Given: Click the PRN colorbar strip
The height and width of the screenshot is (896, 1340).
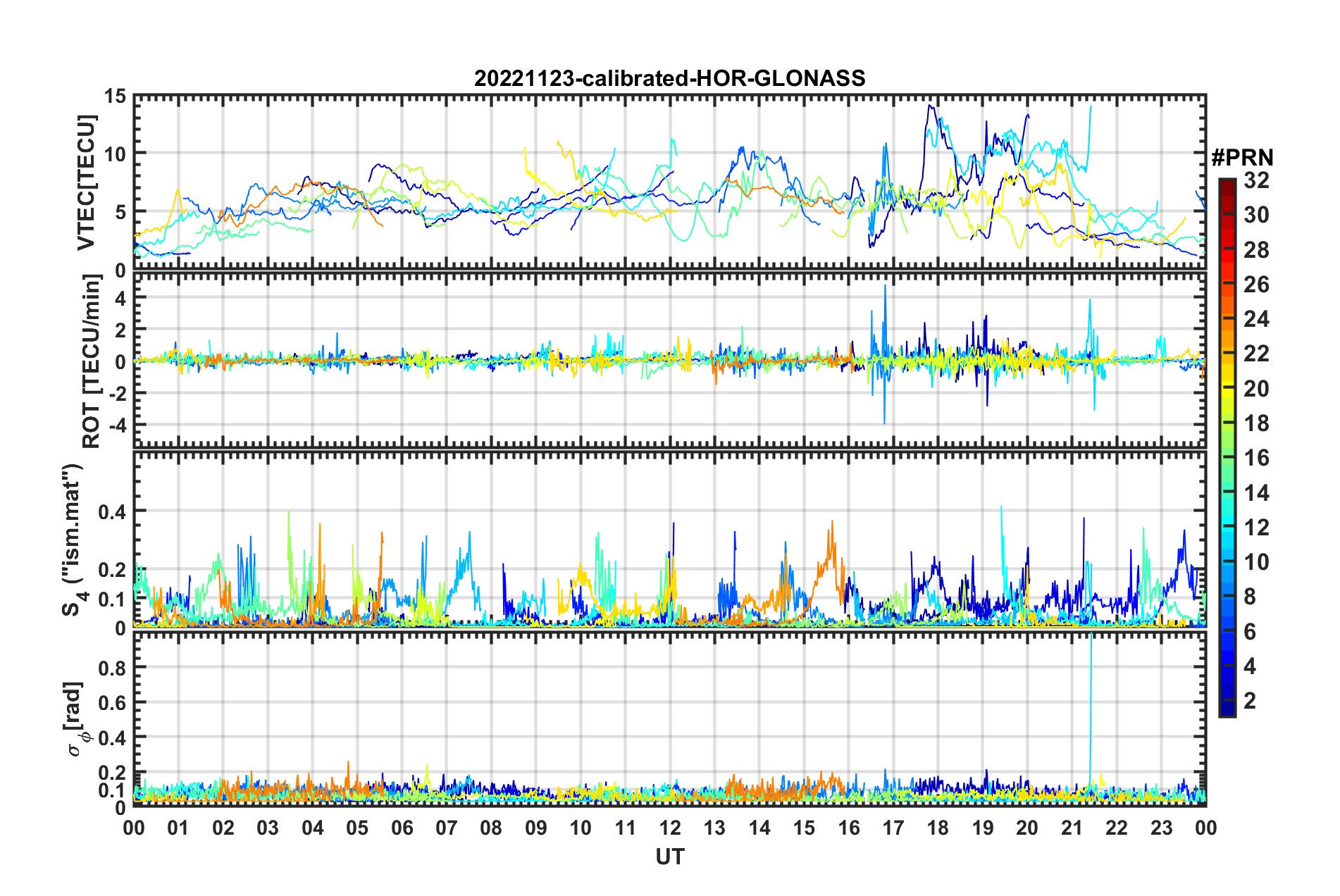Looking at the screenshot, I should [x=1227, y=447].
